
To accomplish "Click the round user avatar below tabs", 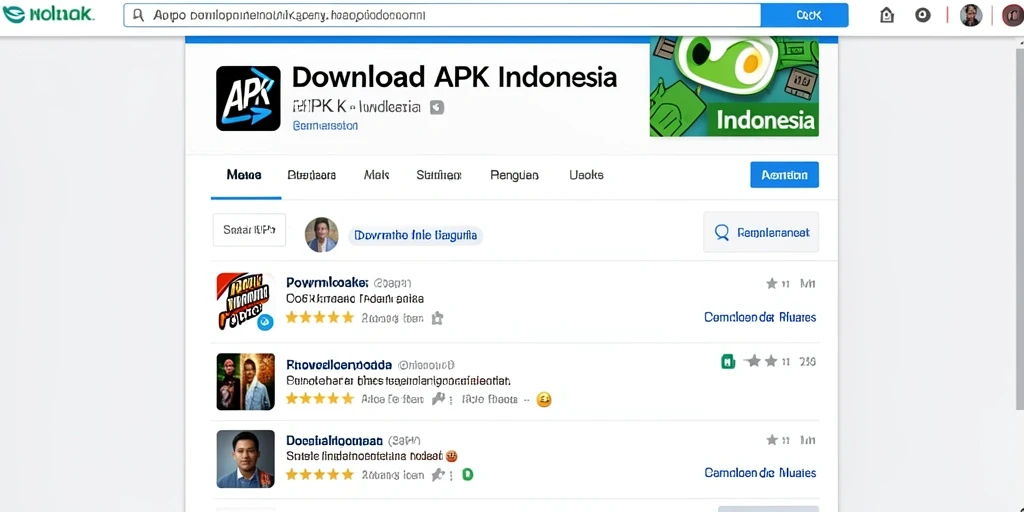I will pos(322,235).
